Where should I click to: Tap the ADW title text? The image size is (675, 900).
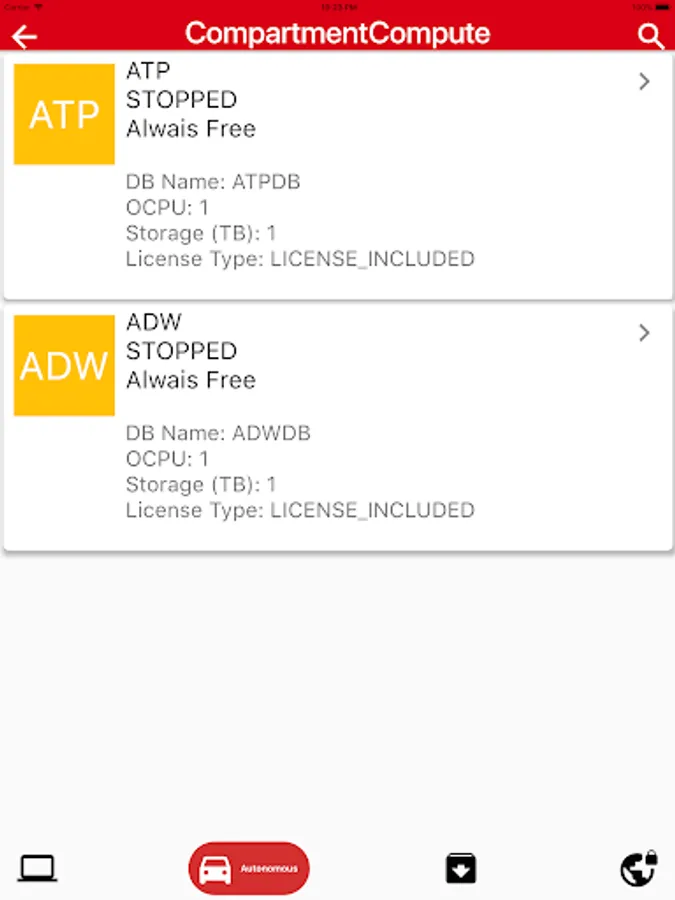pos(154,322)
